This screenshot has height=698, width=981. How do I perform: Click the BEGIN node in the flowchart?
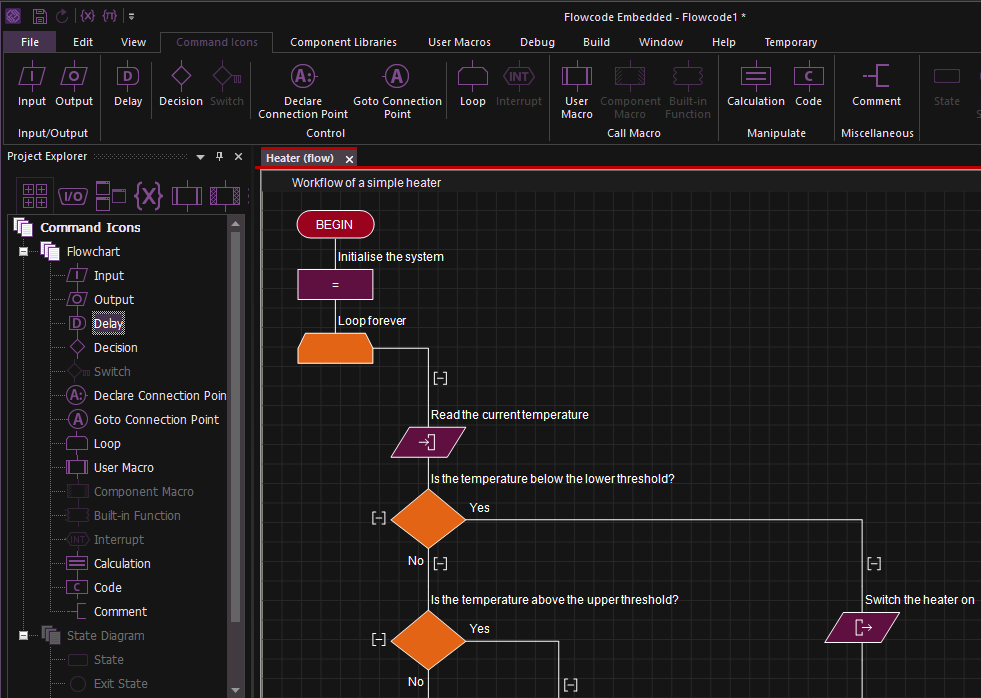pyautogui.click(x=335, y=225)
